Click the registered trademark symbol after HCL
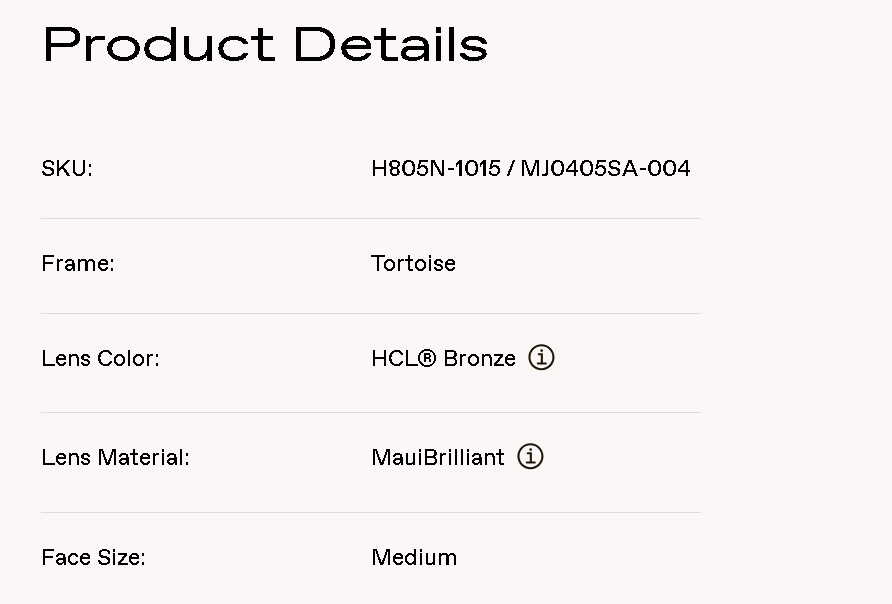This screenshot has height=604, width=892. [x=427, y=358]
